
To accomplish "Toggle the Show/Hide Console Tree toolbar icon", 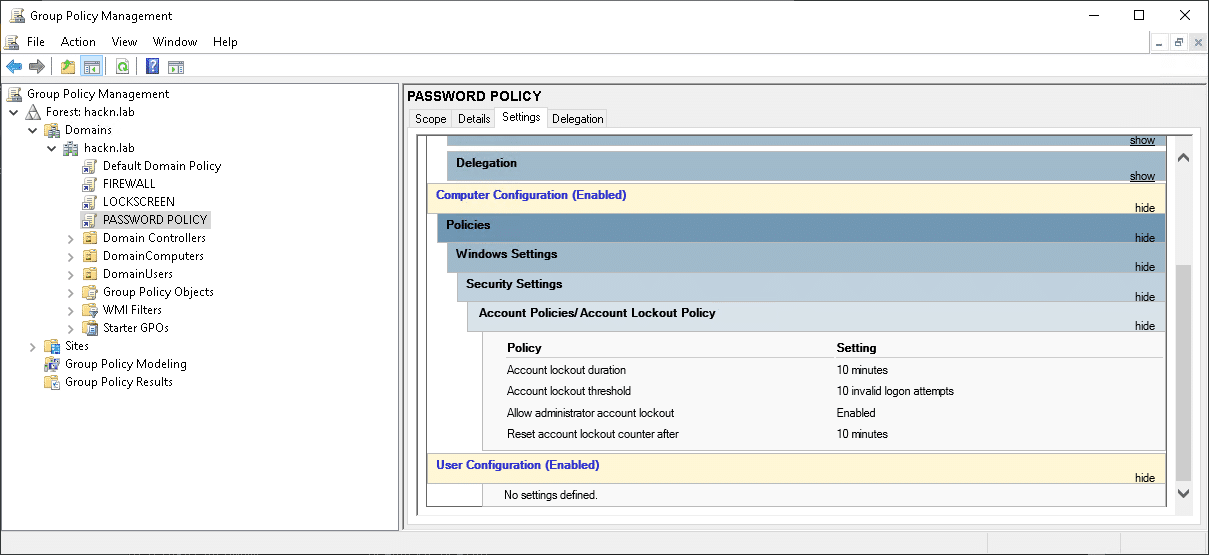I will click(91, 67).
